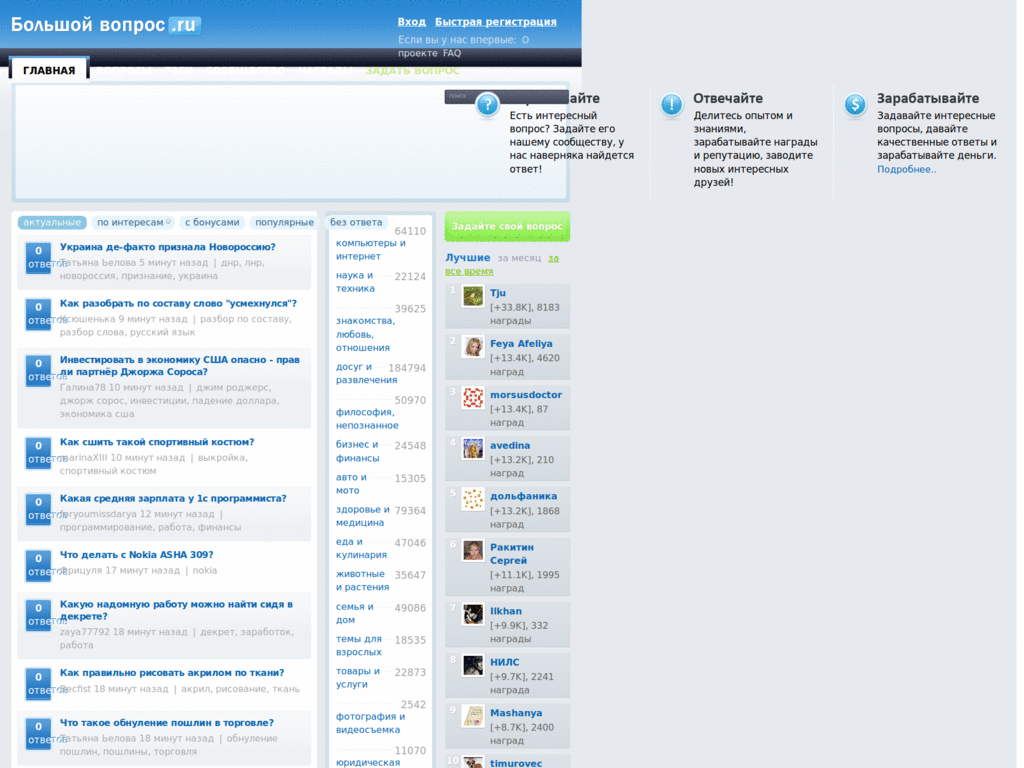Viewport: 1024px width, 768px height.
Task: Click the exclamation icon beside Отвечайте
Action: click(671, 104)
